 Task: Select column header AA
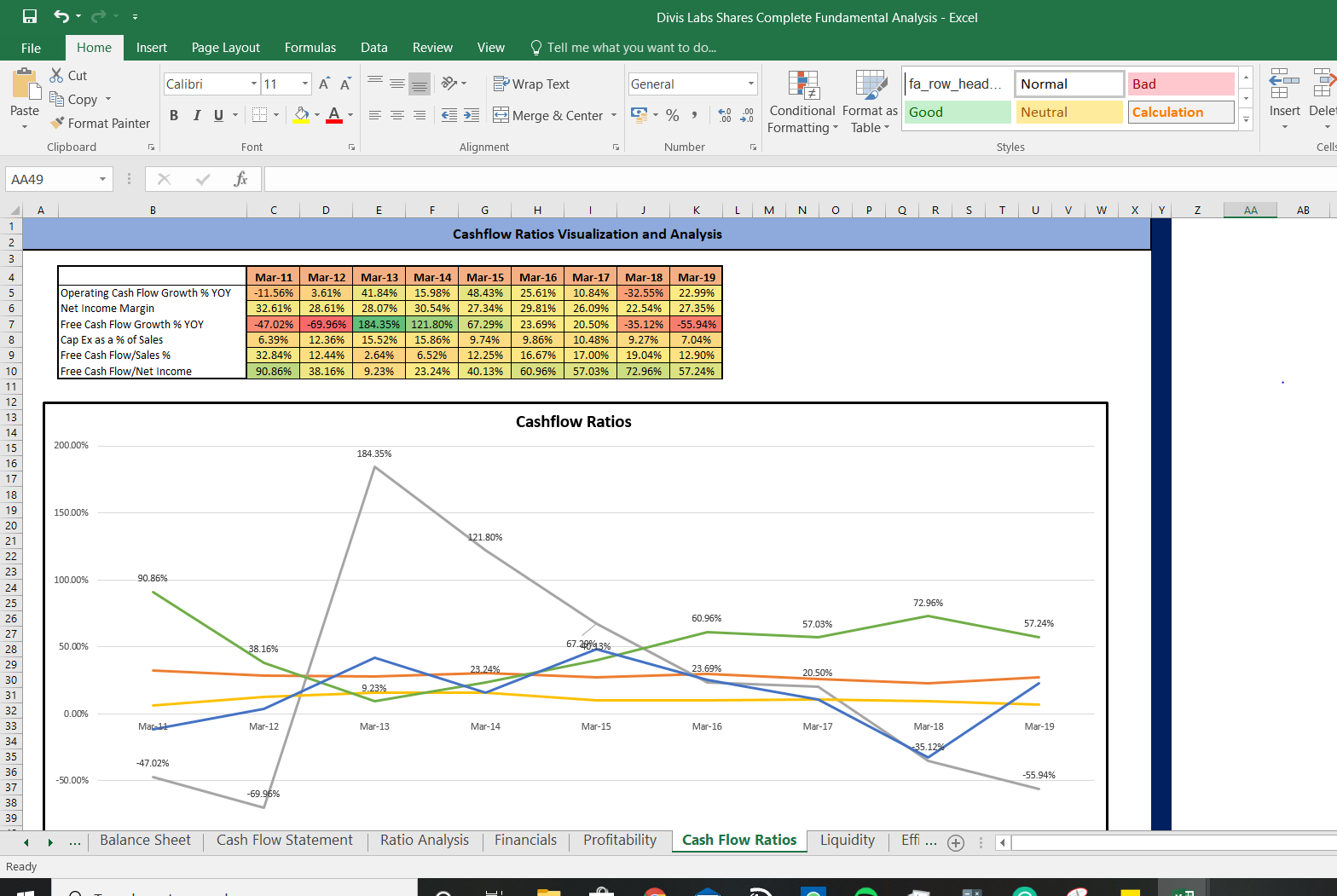tap(1250, 210)
